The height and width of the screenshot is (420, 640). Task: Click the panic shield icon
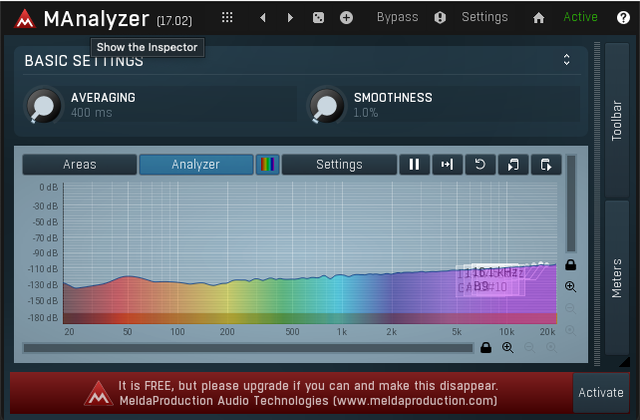tap(440, 18)
